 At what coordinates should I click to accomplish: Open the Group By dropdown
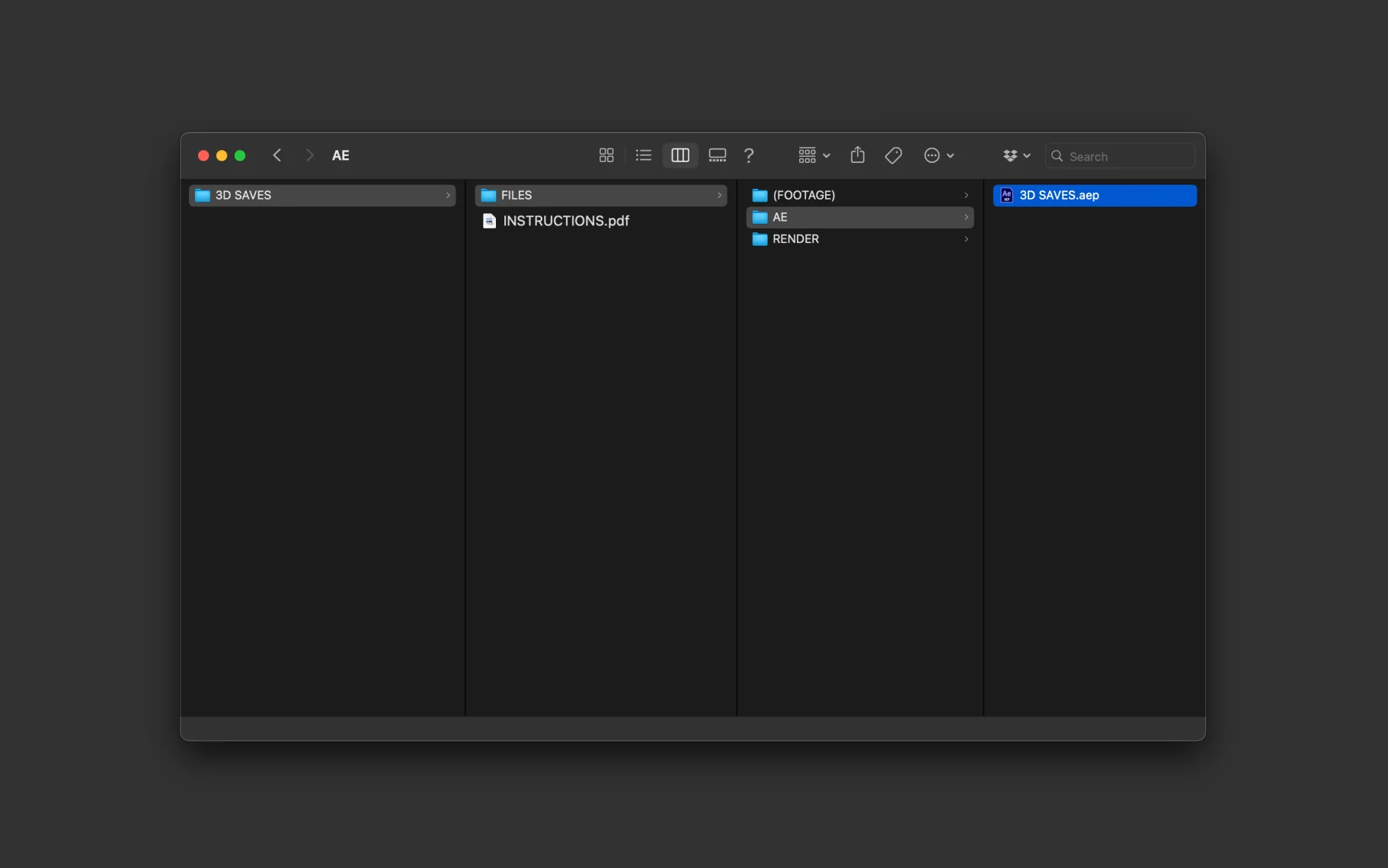pos(814,155)
